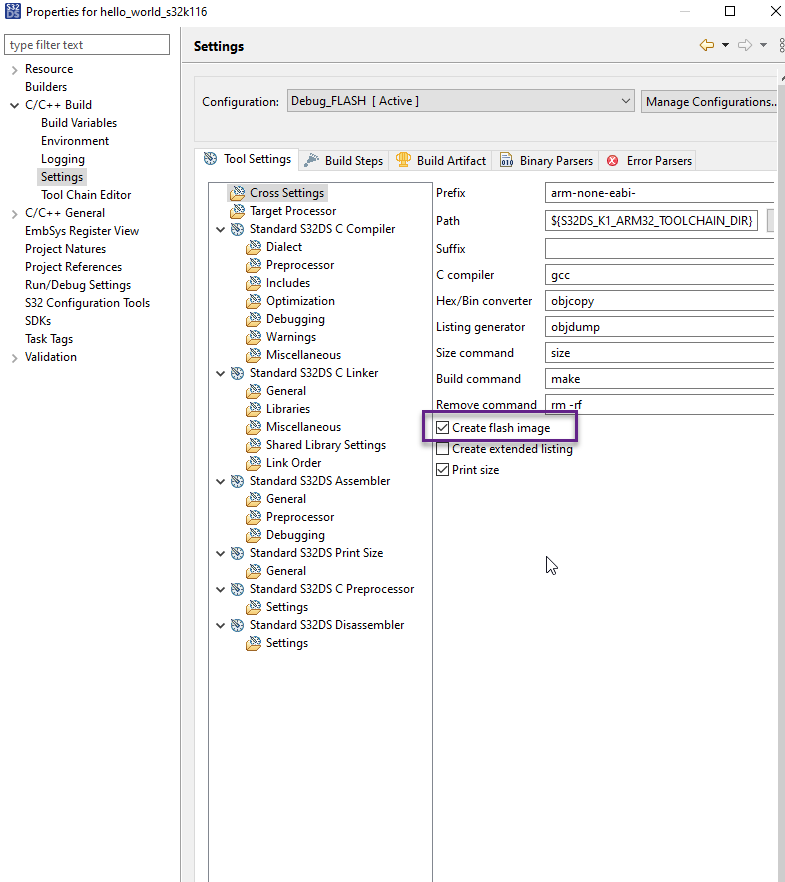Select Settings under Disassembler
This screenshot has height=882, width=785.
[286, 643]
